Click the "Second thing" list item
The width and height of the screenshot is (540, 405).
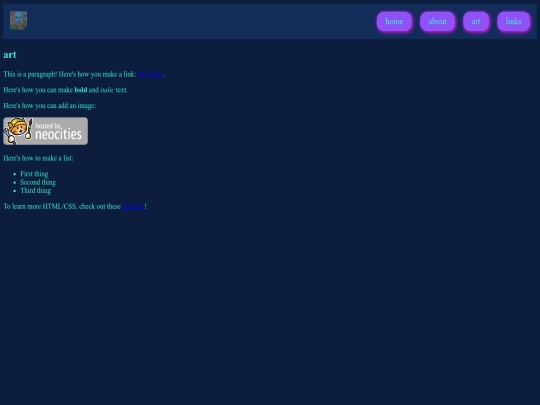pos(38,182)
